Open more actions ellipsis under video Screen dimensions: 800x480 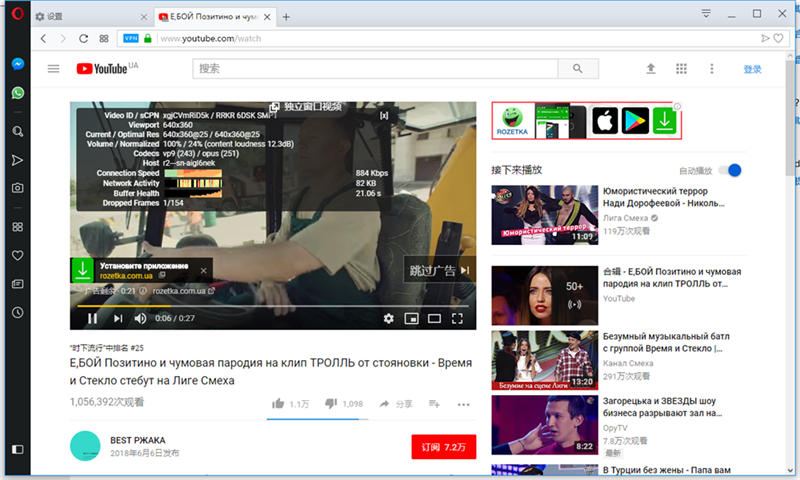(x=463, y=405)
